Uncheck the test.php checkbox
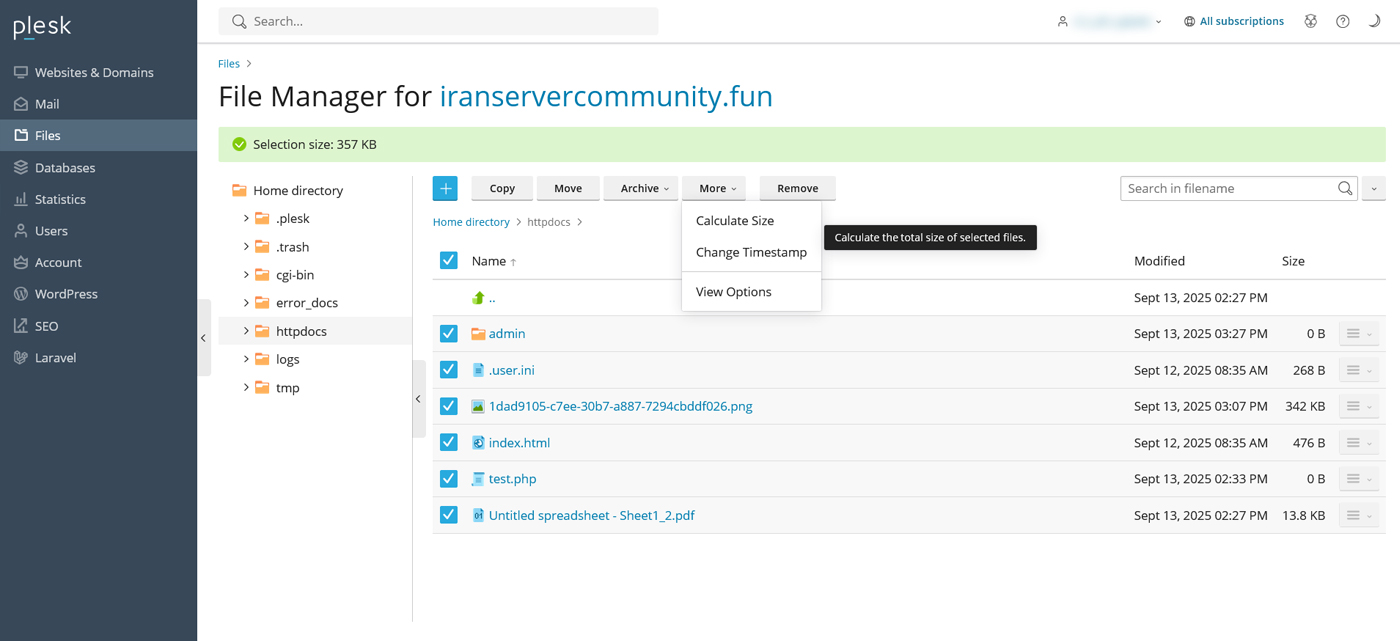1400x641 pixels. [448, 479]
